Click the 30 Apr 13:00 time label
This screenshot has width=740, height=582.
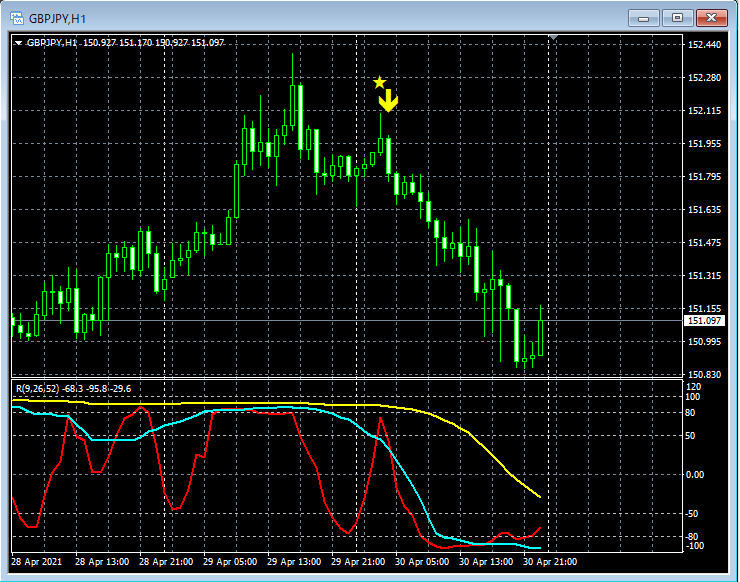point(486,562)
